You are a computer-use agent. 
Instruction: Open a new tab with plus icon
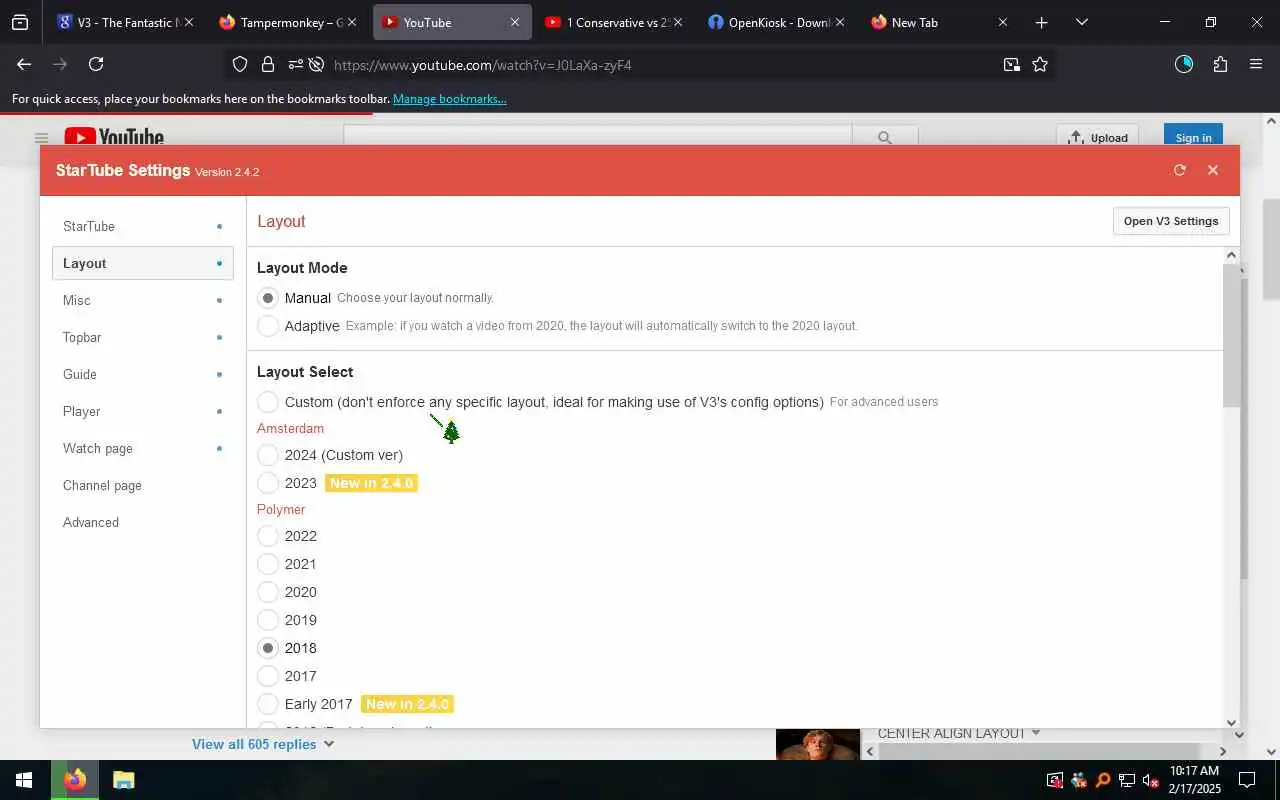(x=1041, y=22)
